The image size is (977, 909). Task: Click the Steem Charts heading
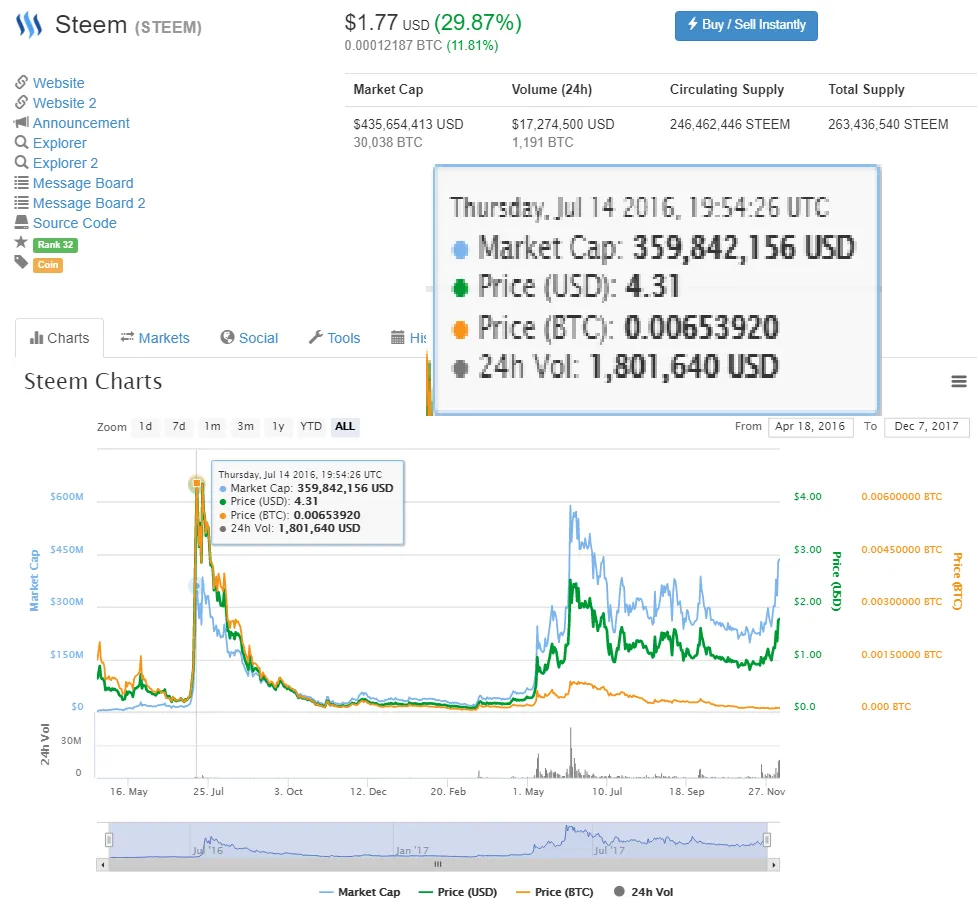[x=93, y=381]
